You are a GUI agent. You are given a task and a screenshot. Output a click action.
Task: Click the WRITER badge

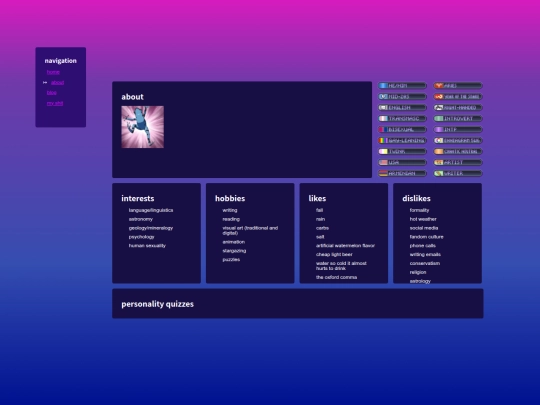(x=458, y=173)
